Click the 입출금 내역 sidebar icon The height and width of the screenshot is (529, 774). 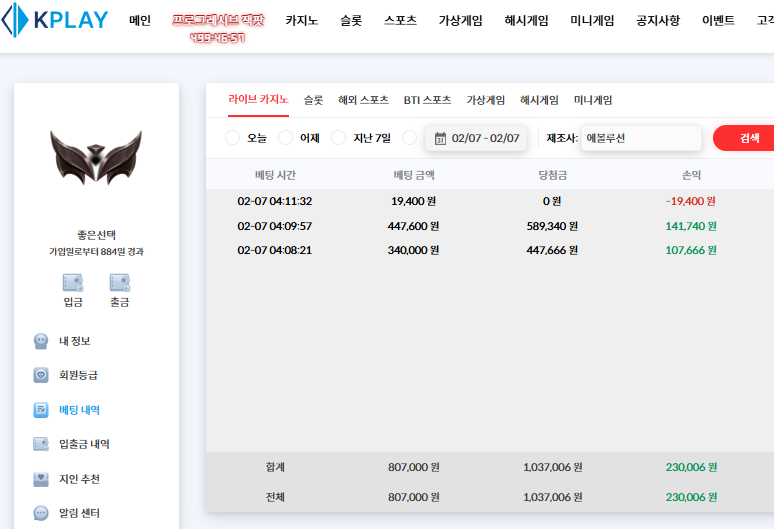41,444
